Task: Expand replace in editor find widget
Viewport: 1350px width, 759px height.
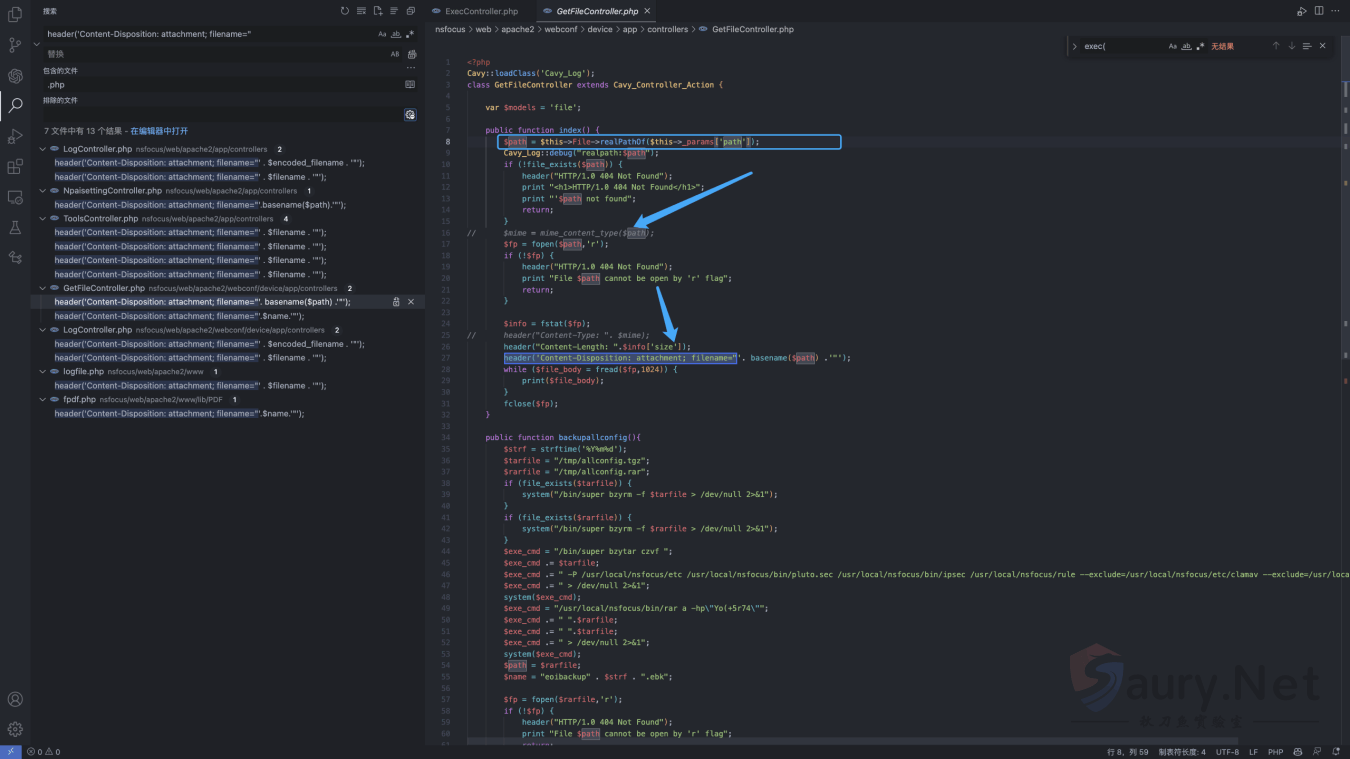Action: coord(1074,46)
